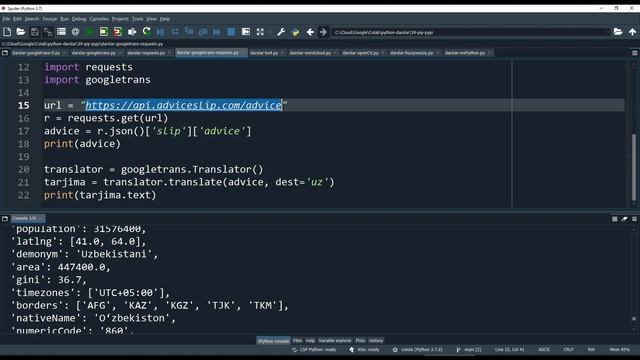Open the Help menu
640x360 pixels.
click(164, 19)
